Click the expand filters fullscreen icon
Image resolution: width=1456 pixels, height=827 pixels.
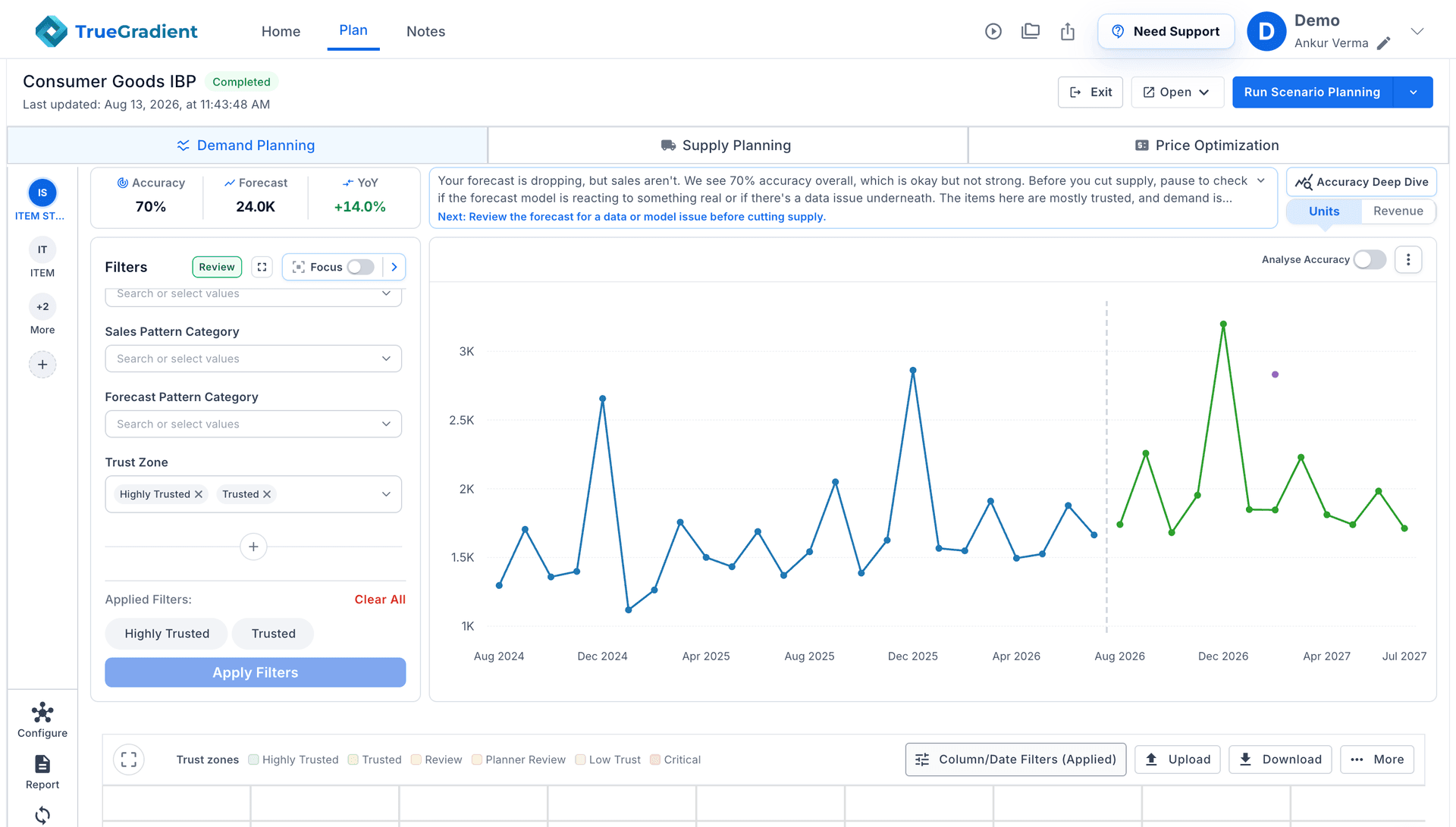tap(262, 267)
